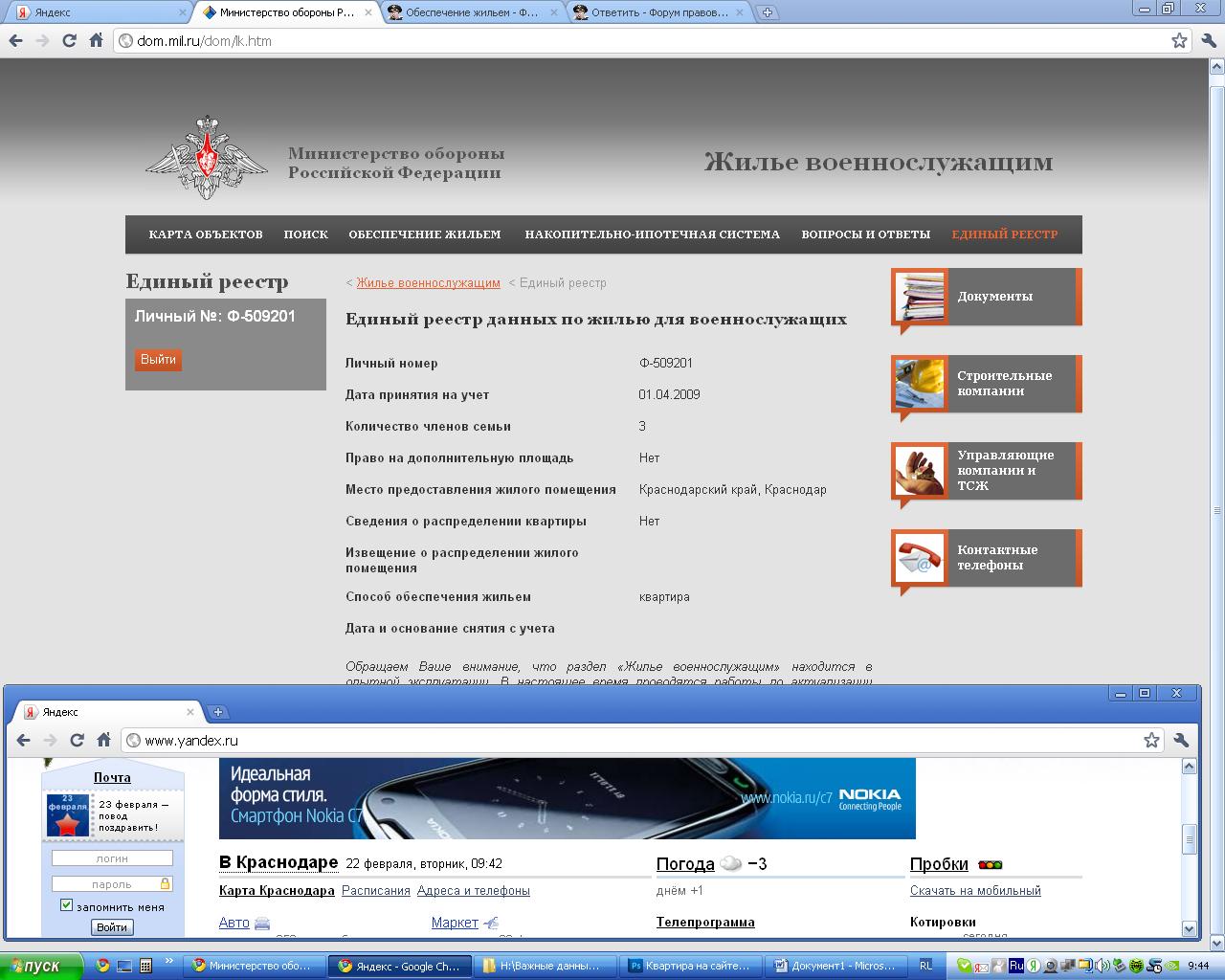This screenshot has height=980, width=1225.
Task: Click the home icon in the top browser
Action: click(96, 41)
